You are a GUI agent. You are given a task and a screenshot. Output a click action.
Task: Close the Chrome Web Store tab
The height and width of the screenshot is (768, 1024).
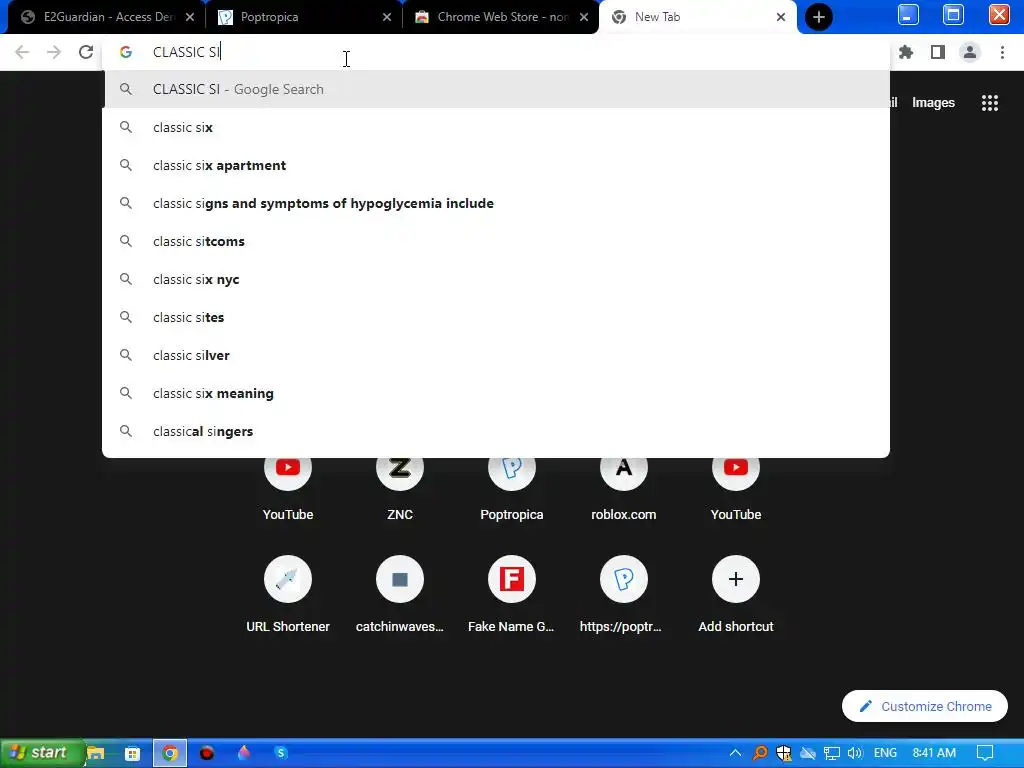(584, 17)
